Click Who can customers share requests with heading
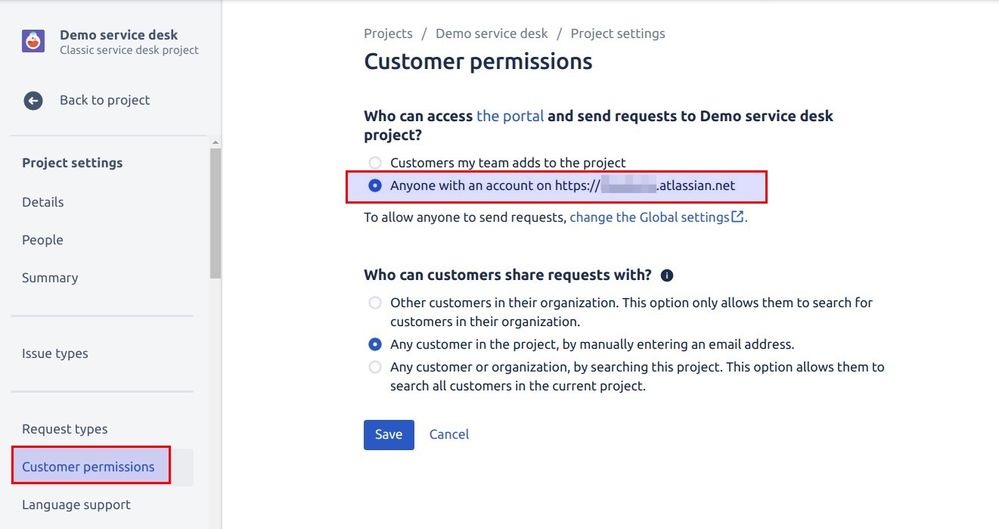The image size is (999, 529). tap(508, 275)
